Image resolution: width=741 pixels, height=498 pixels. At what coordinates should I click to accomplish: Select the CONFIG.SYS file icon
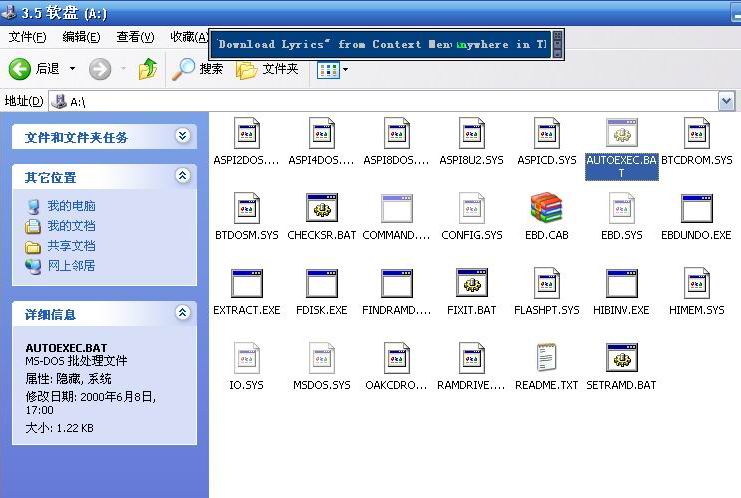pos(472,208)
